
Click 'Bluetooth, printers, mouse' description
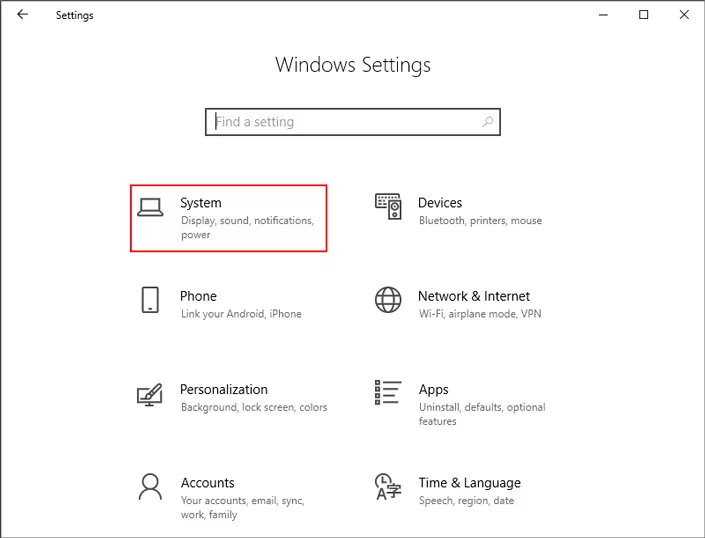click(x=480, y=221)
